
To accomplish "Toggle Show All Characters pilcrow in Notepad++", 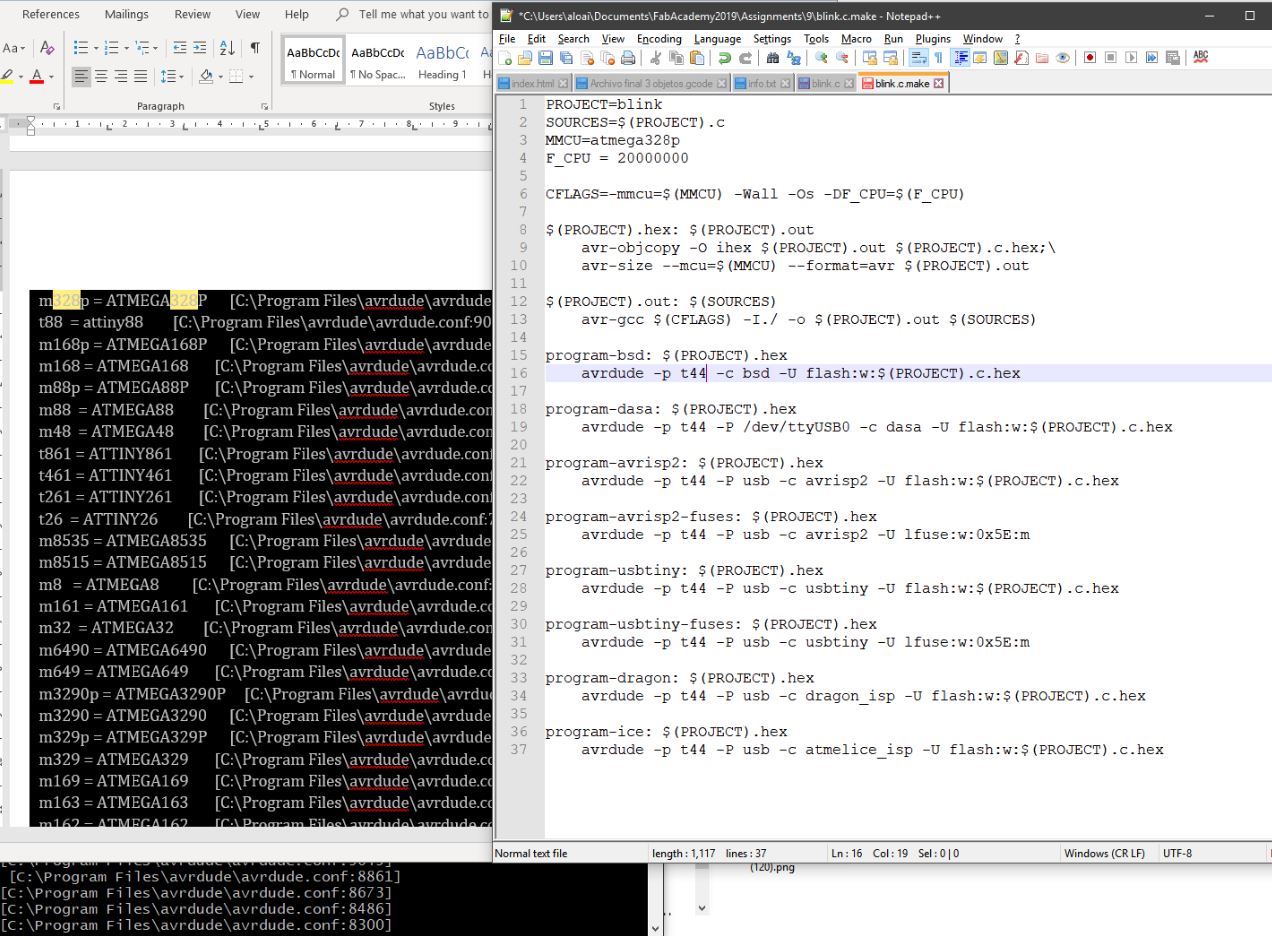I will 939,58.
